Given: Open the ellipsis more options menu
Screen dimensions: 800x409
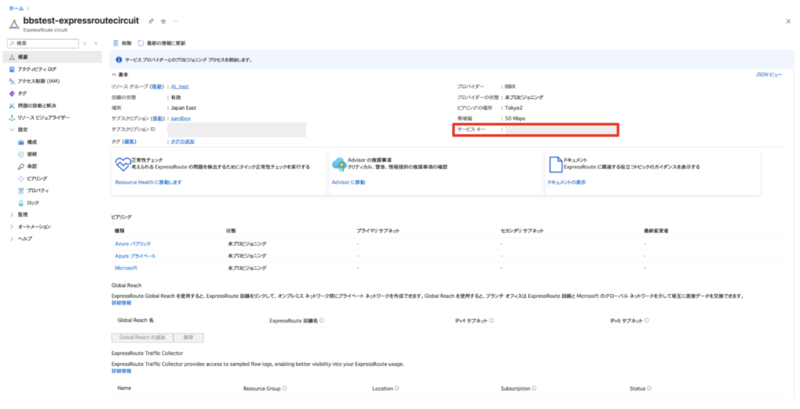Looking at the screenshot, I should [176, 21].
